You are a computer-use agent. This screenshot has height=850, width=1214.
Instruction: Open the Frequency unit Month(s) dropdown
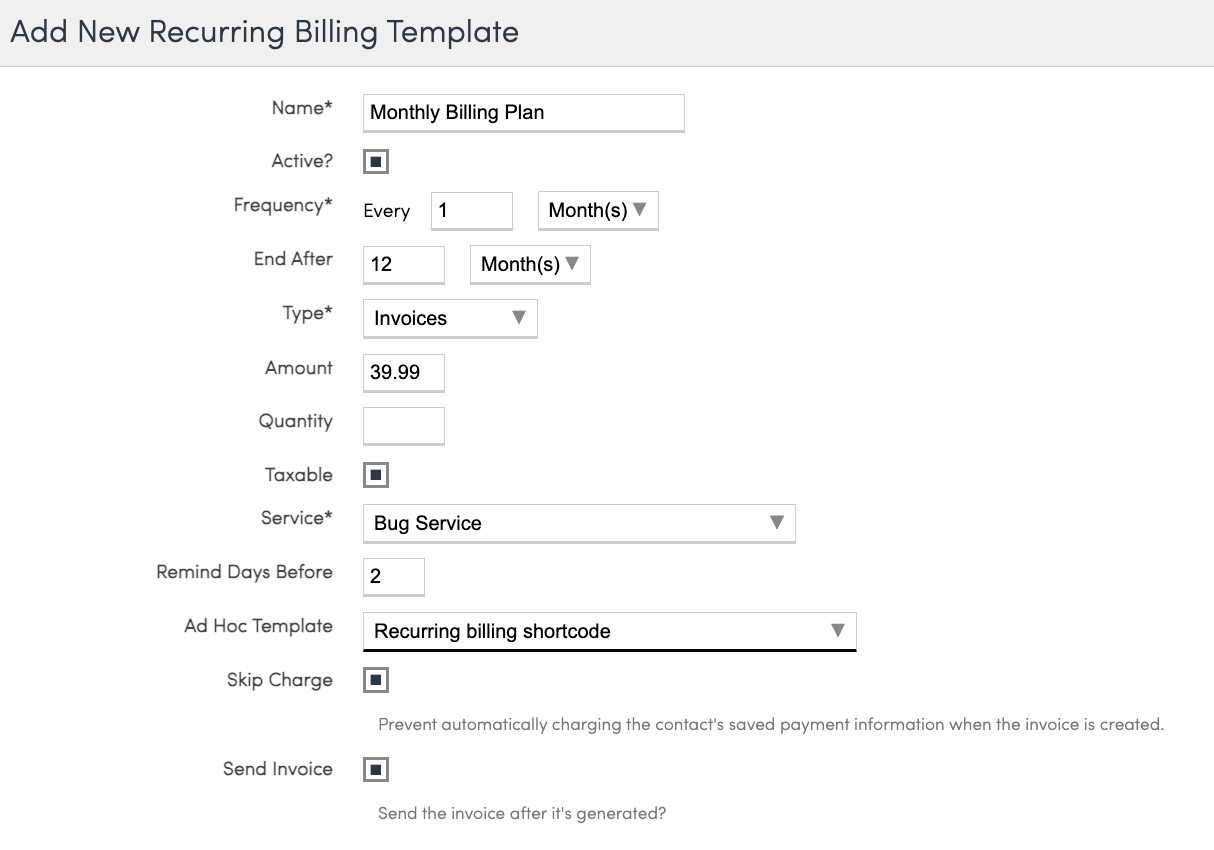(x=598, y=211)
